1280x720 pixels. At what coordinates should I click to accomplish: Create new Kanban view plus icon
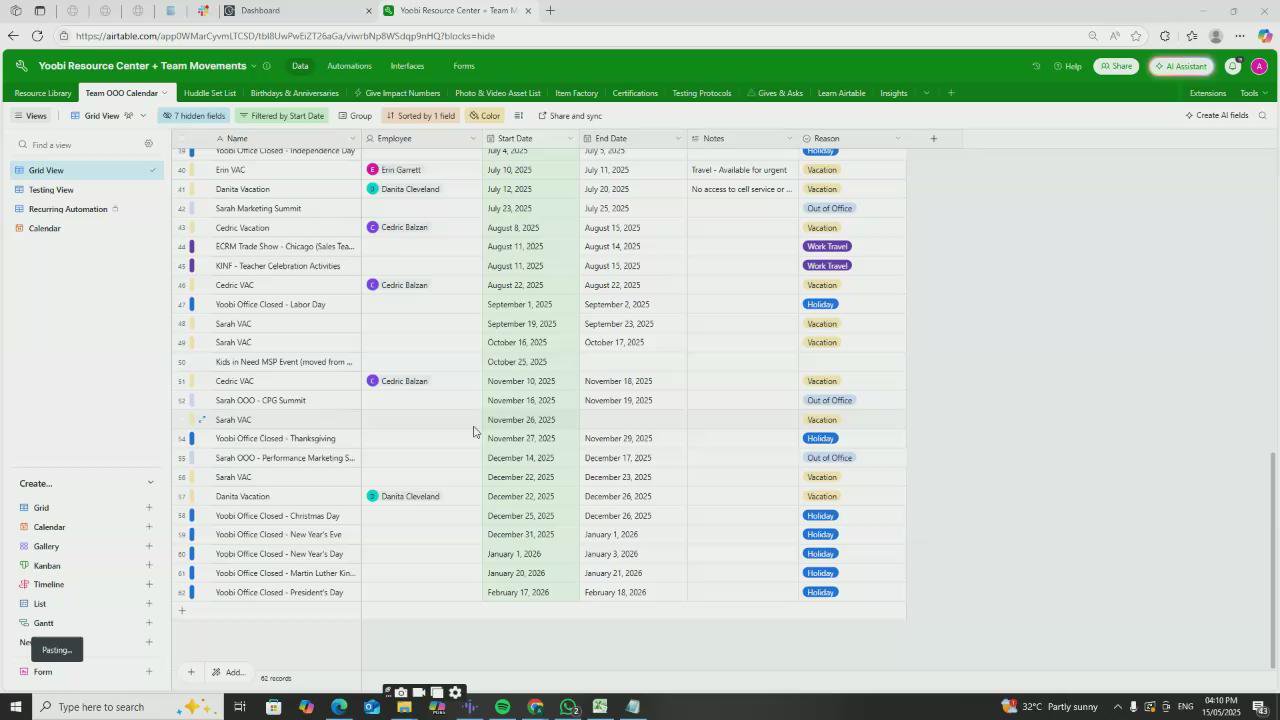(149, 566)
